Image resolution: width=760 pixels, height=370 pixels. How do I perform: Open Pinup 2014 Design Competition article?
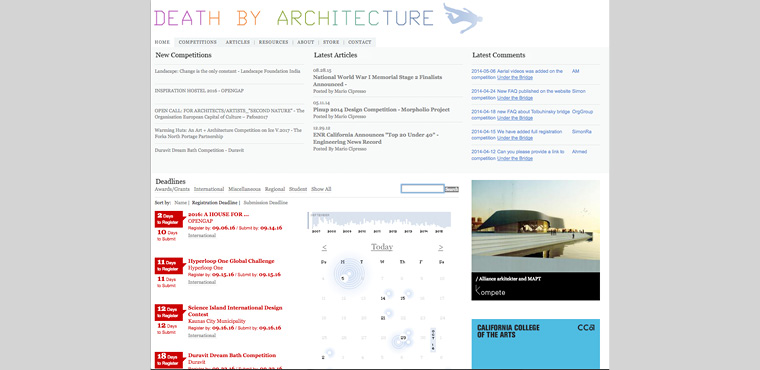click(x=381, y=110)
